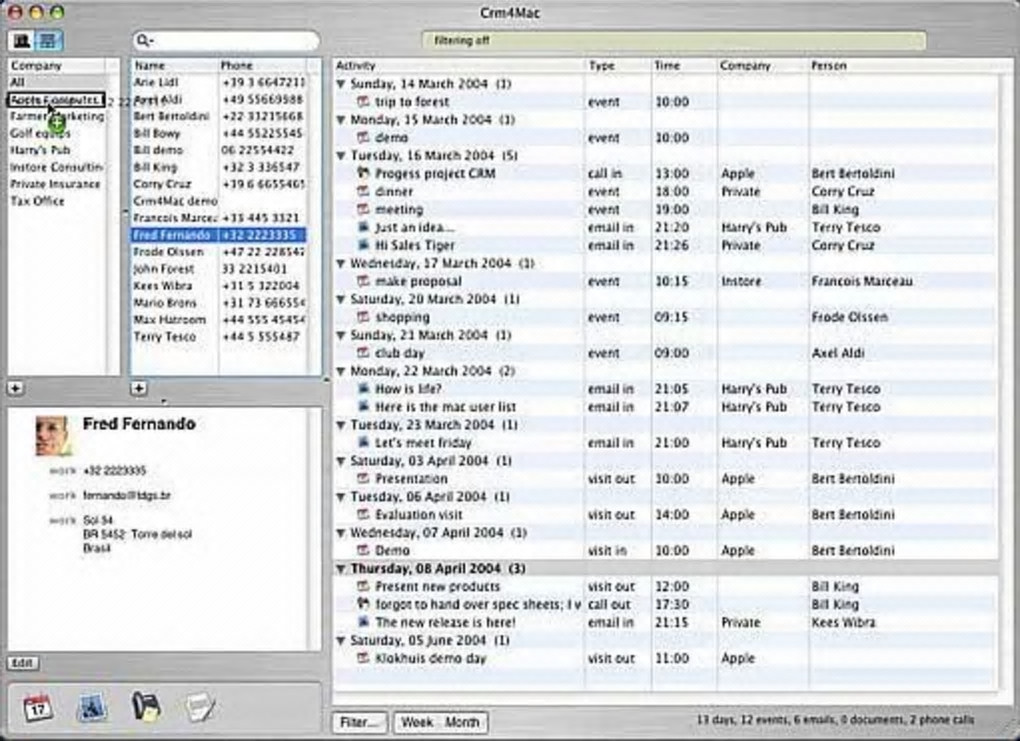The width and height of the screenshot is (1020, 741).
Task: Select Harry's Pub company
Action: (x=57, y=150)
